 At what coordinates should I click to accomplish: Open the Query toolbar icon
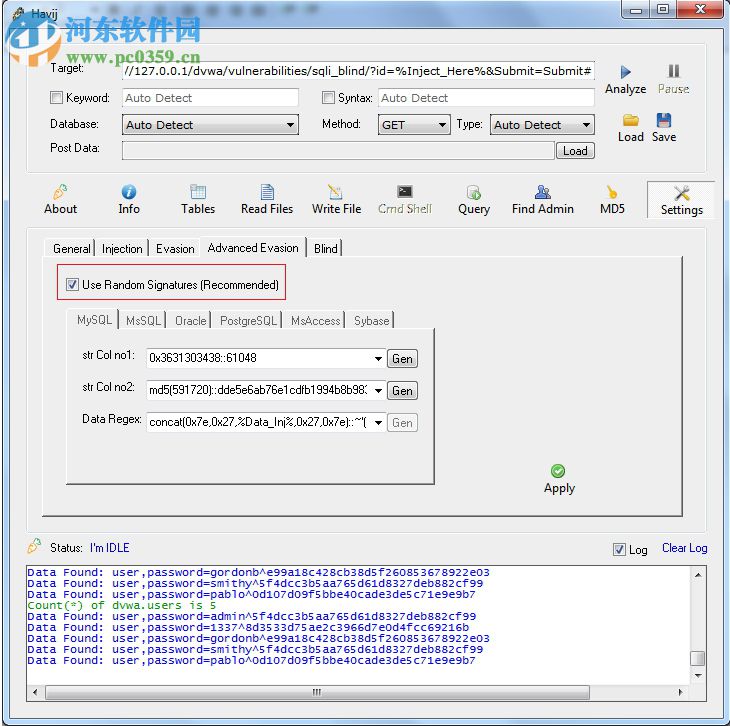tap(474, 192)
